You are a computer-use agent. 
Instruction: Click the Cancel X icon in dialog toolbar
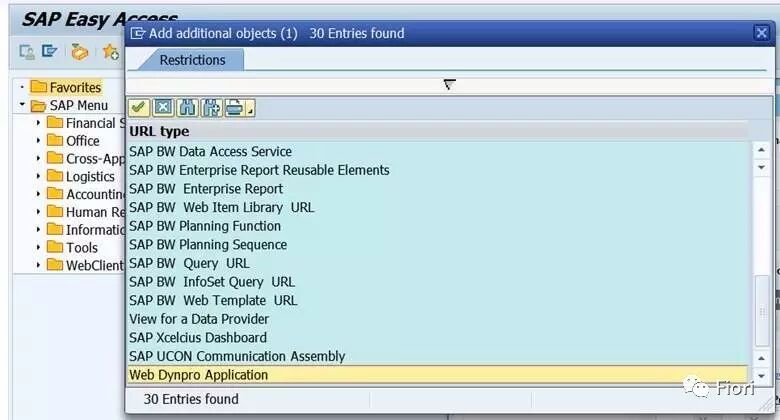click(x=163, y=107)
